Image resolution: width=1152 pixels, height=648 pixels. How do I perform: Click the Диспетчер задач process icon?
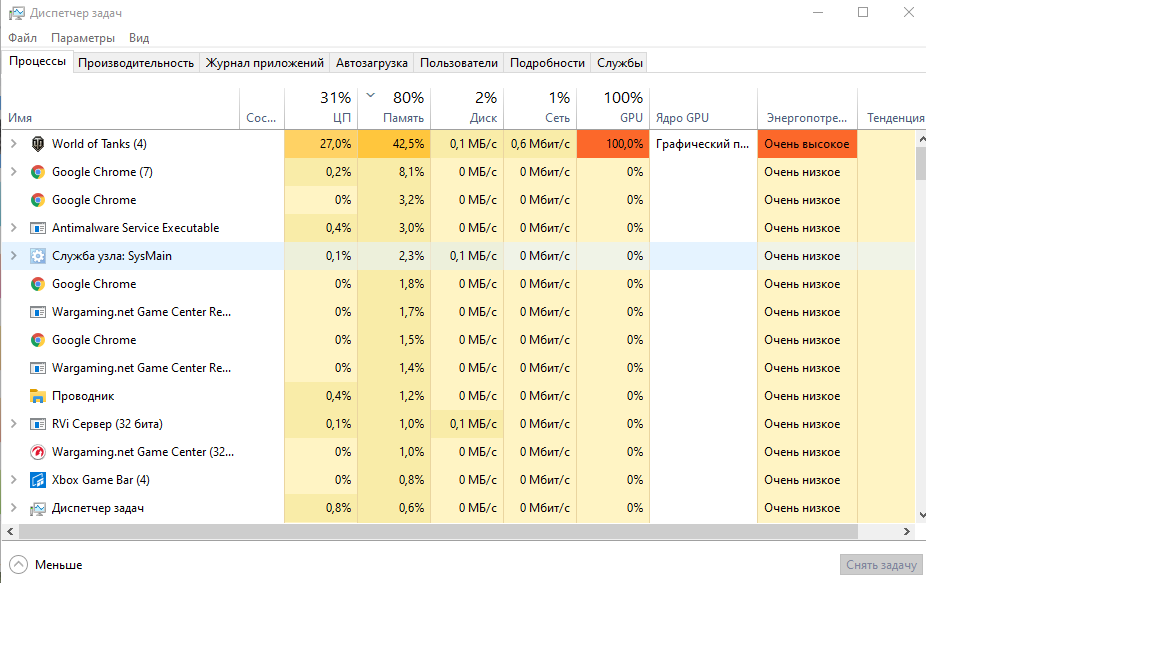point(38,508)
